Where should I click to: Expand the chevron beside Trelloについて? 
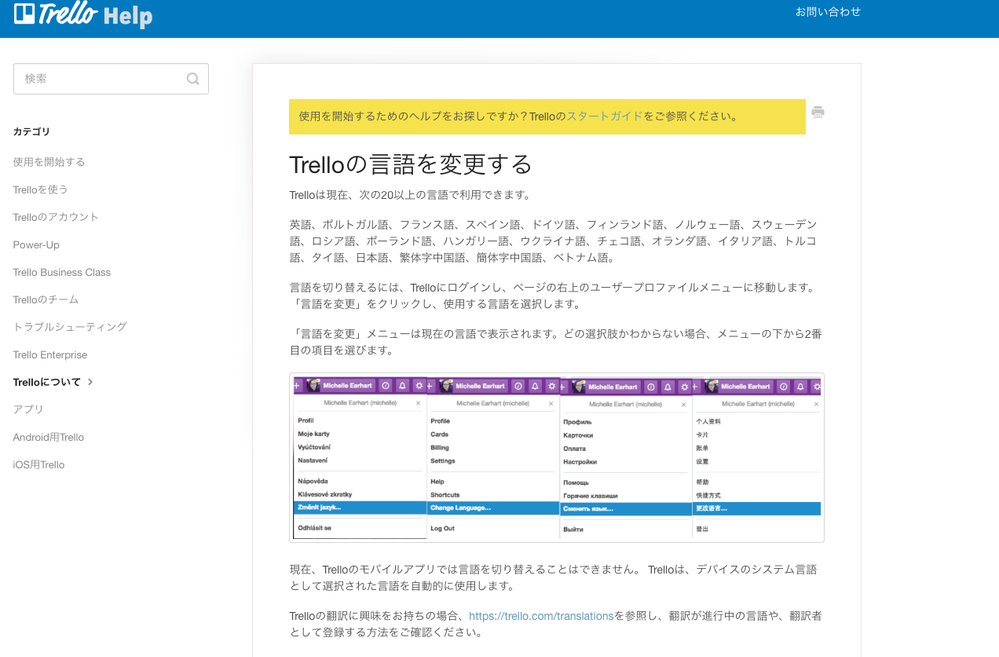click(90, 382)
